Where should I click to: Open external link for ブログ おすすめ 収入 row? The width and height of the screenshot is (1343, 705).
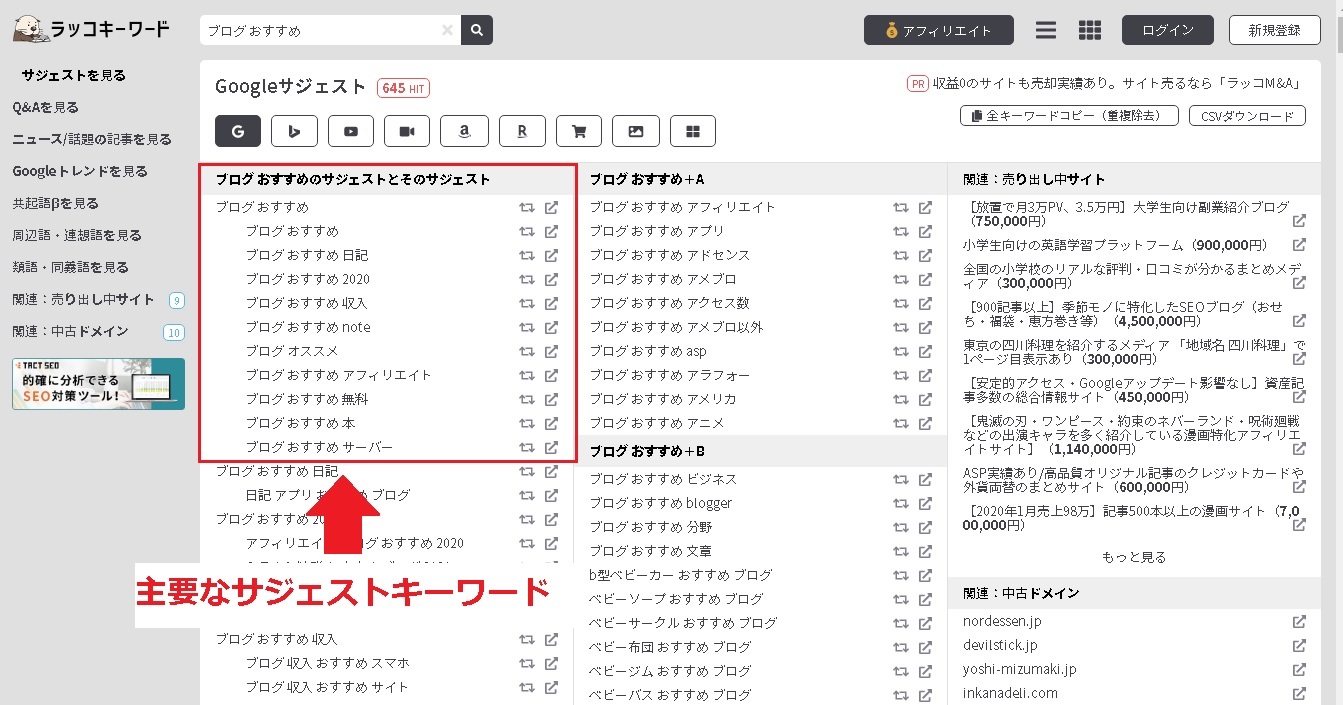551,303
